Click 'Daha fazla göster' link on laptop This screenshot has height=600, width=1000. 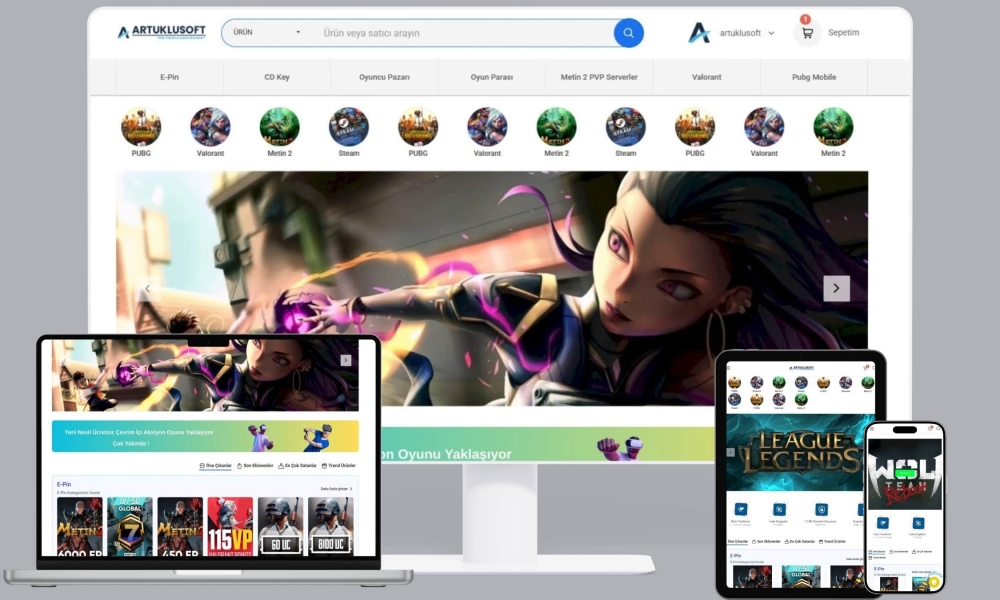click(x=336, y=489)
